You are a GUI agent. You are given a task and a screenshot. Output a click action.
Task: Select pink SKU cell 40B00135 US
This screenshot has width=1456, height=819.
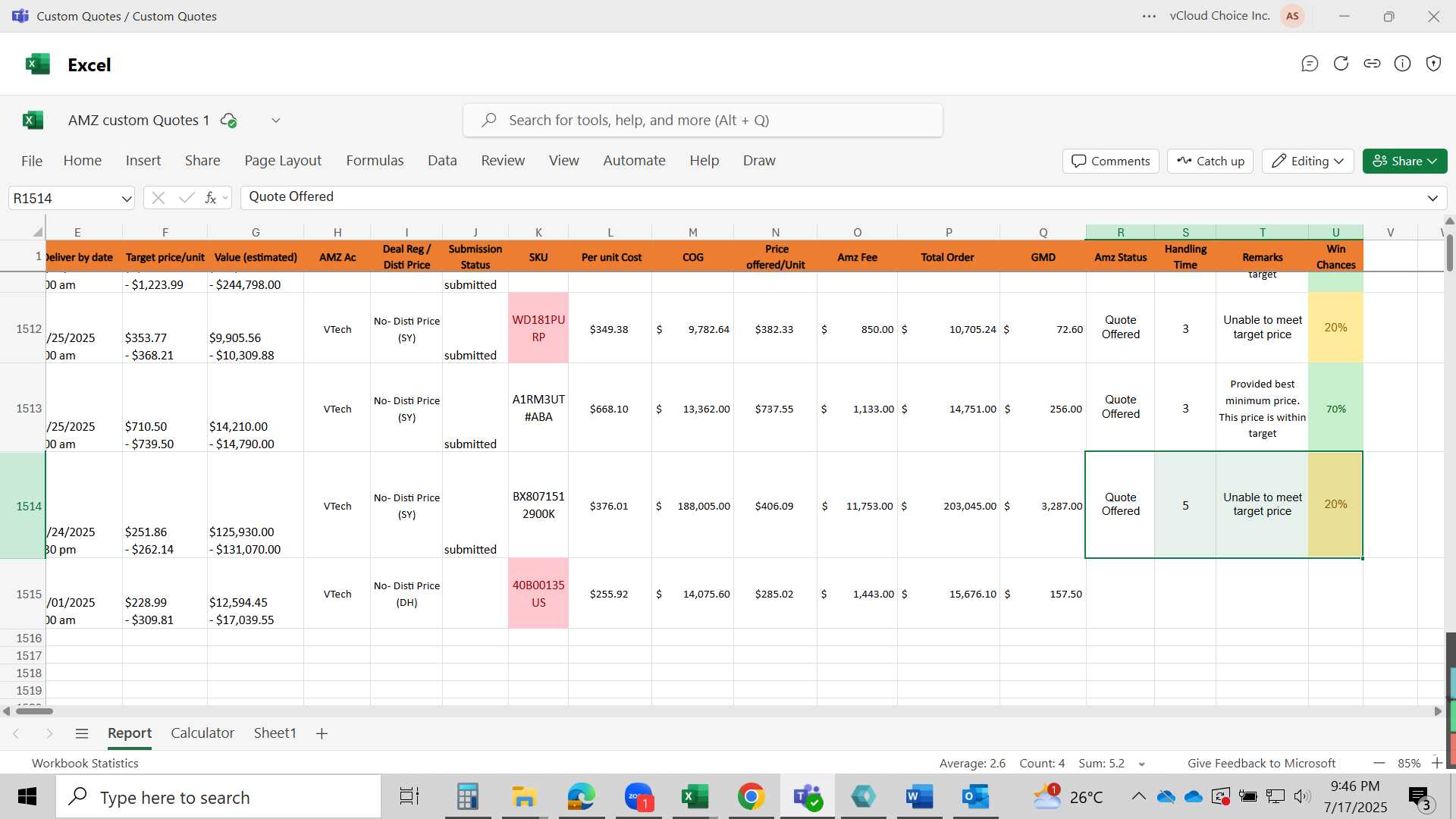[x=538, y=593]
